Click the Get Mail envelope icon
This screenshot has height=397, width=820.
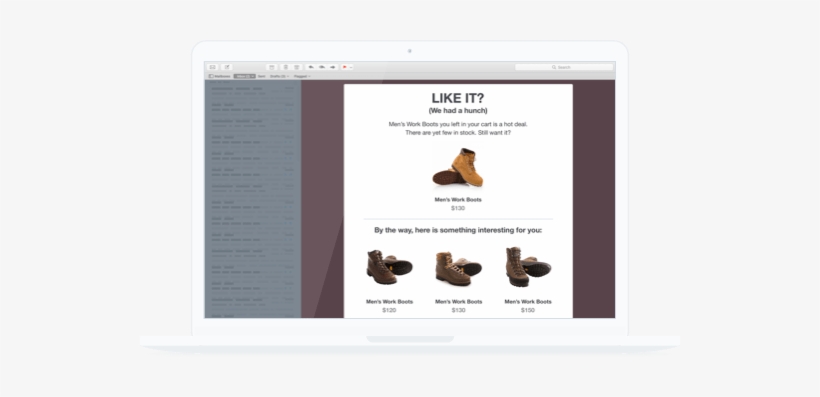pos(212,67)
